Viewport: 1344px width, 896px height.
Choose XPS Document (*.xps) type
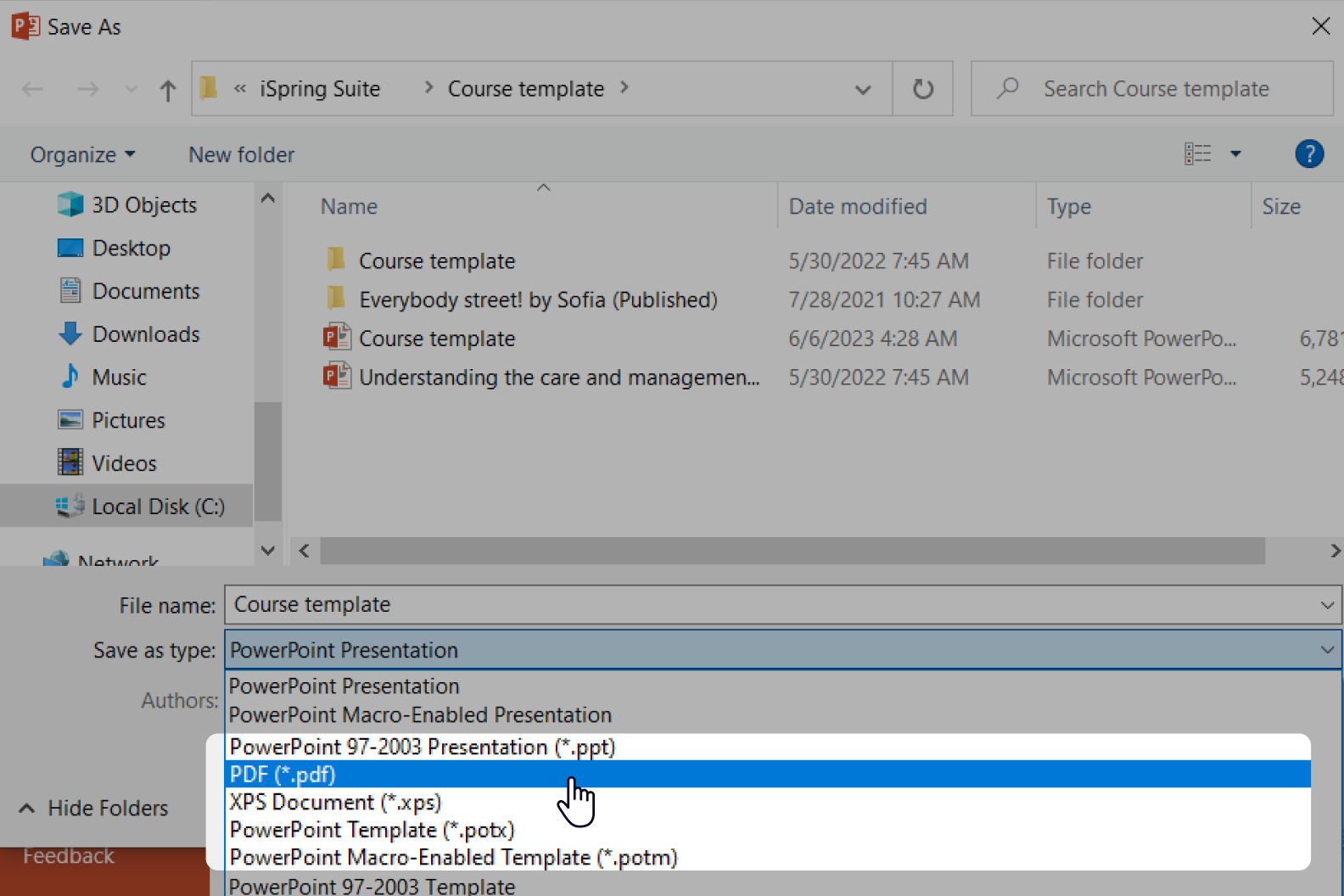pos(769,802)
